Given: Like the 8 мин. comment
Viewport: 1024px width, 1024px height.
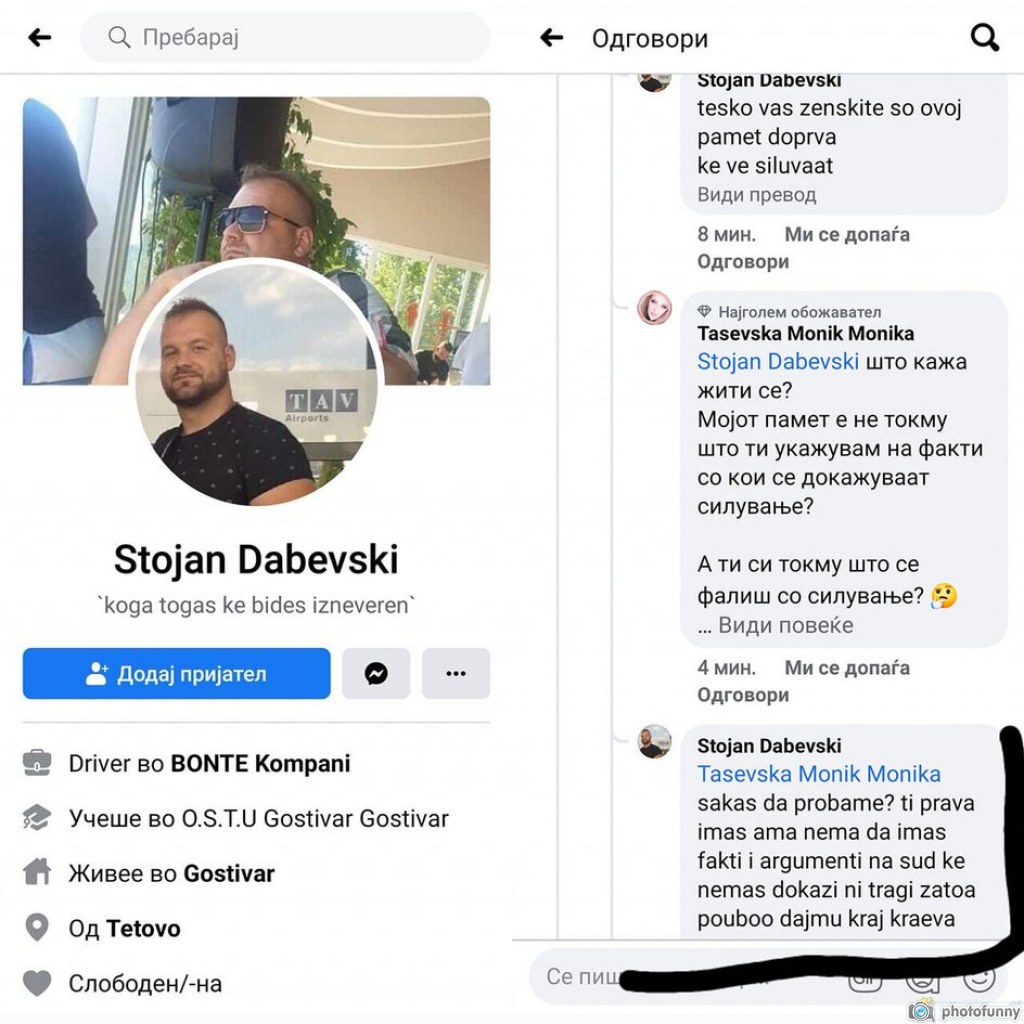Looking at the screenshot, I should click(x=846, y=234).
